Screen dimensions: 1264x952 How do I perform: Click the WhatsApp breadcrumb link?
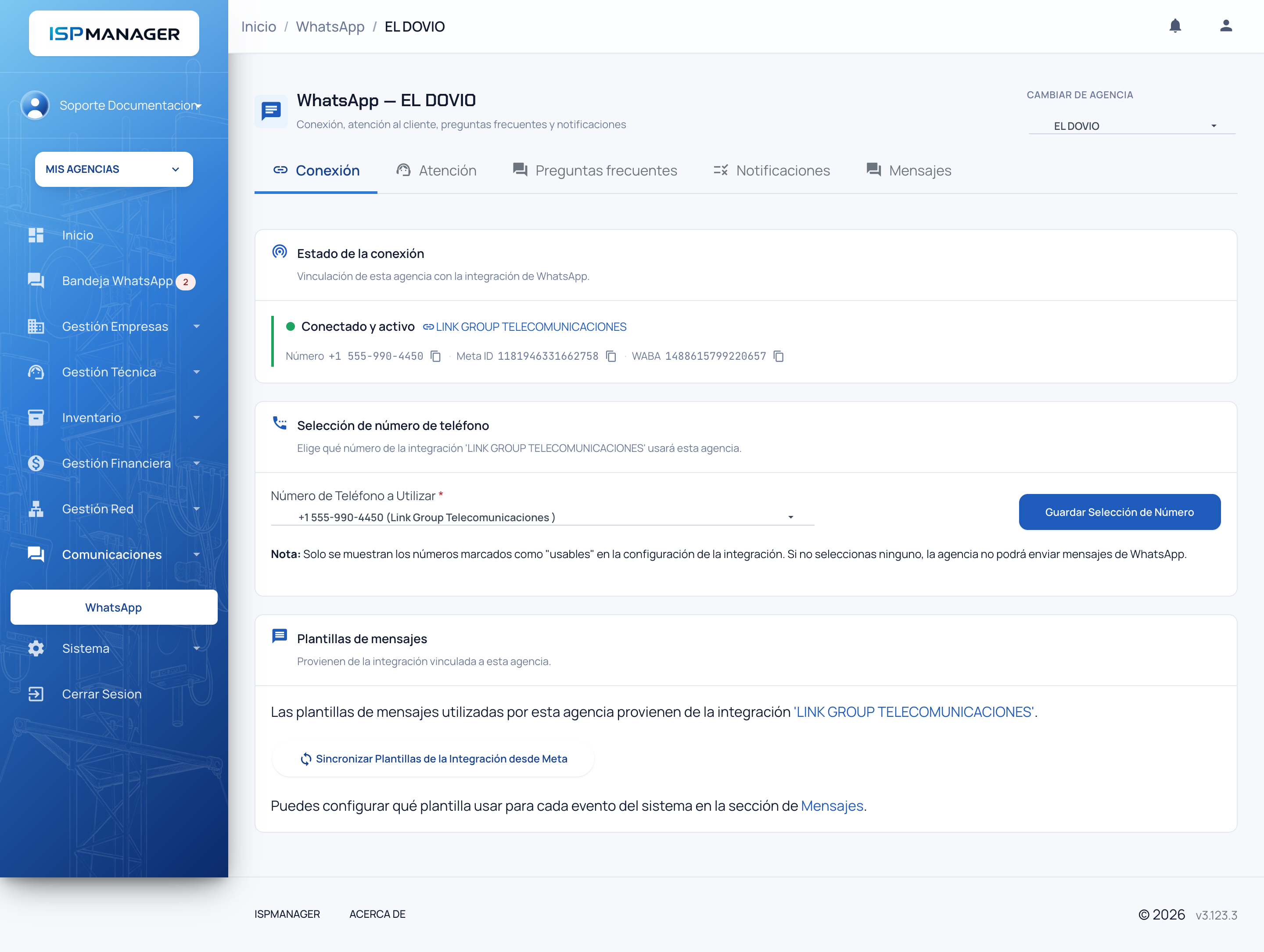[x=330, y=27]
